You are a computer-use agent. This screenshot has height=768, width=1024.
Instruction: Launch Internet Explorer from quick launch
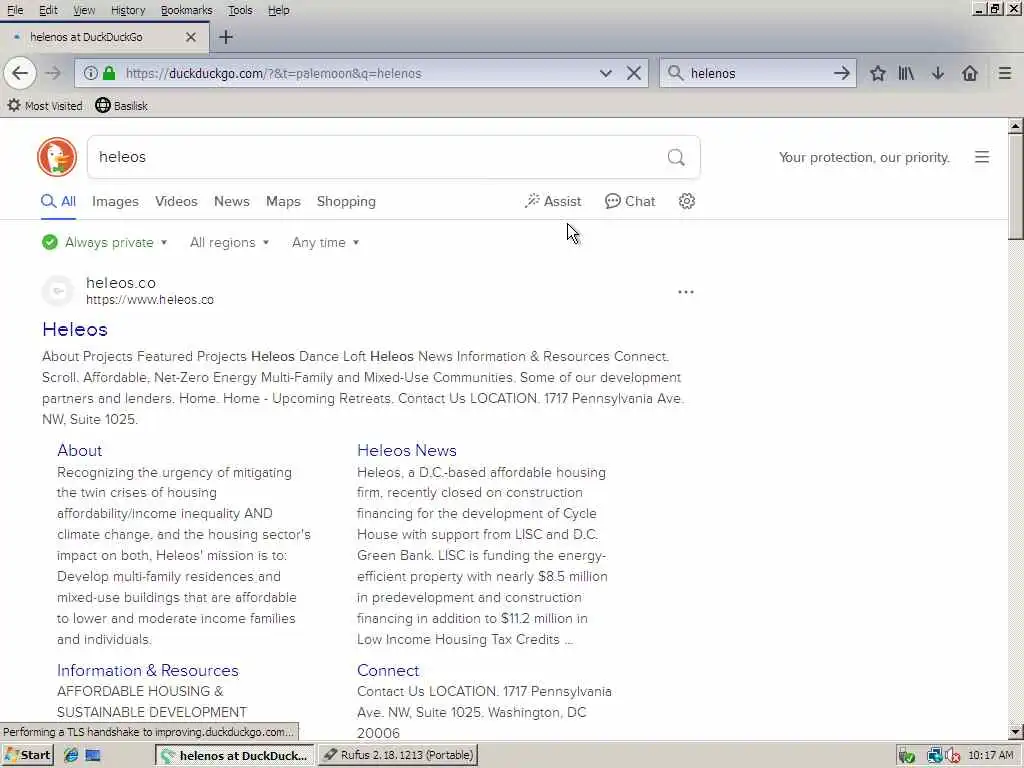coord(71,755)
